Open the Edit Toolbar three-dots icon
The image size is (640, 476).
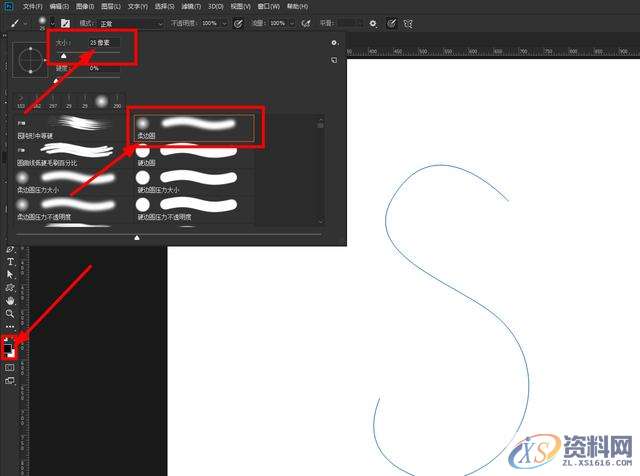click(10, 326)
